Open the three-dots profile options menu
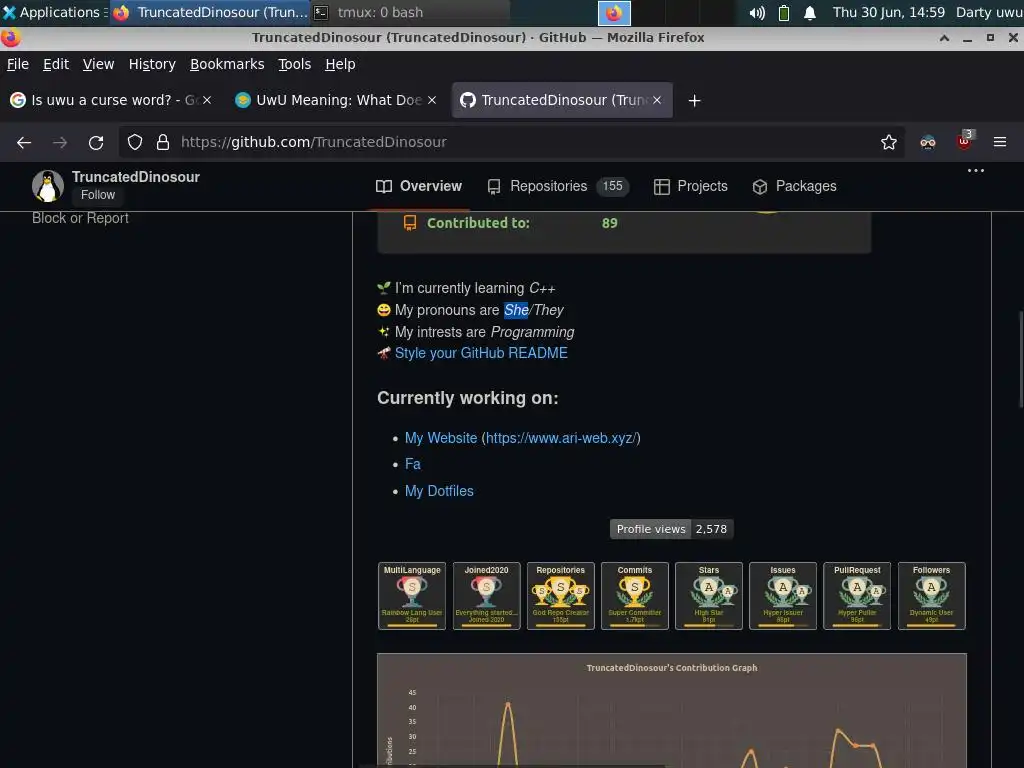This screenshot has width=1024, height=768. point(976,171)
